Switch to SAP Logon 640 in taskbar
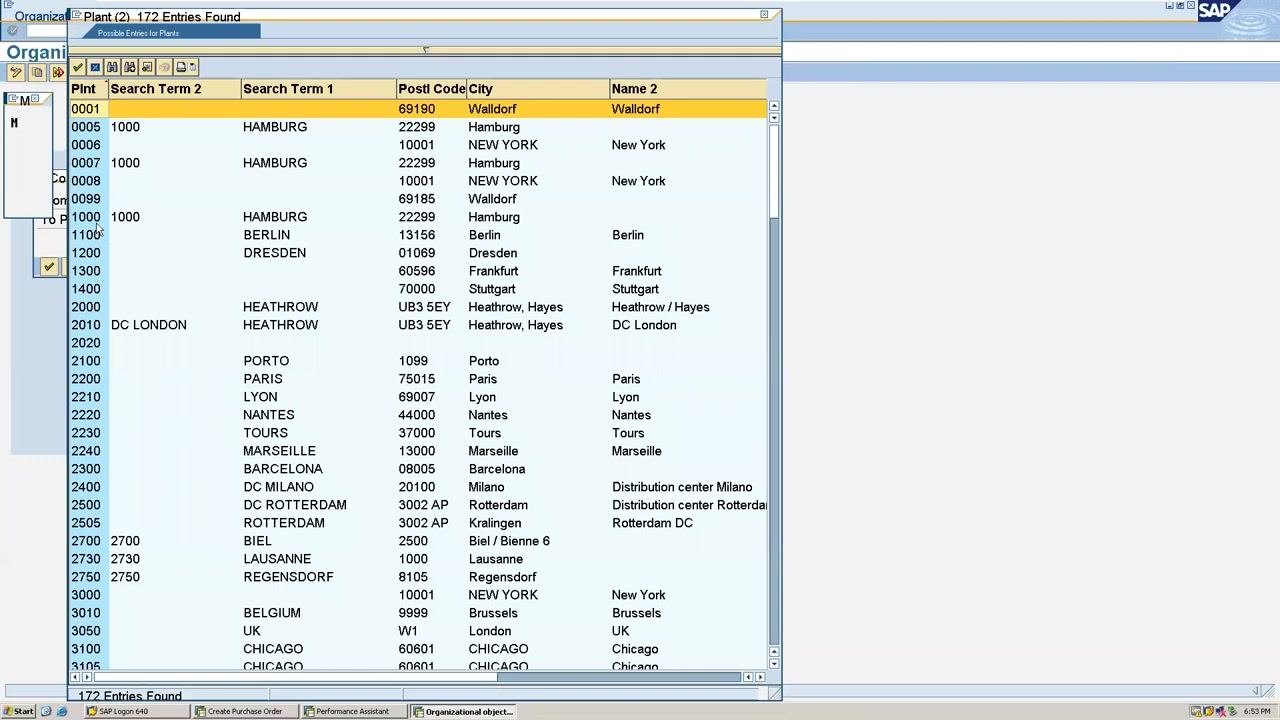This screenshot has width=1280, height=720. [x=136, y=711]
